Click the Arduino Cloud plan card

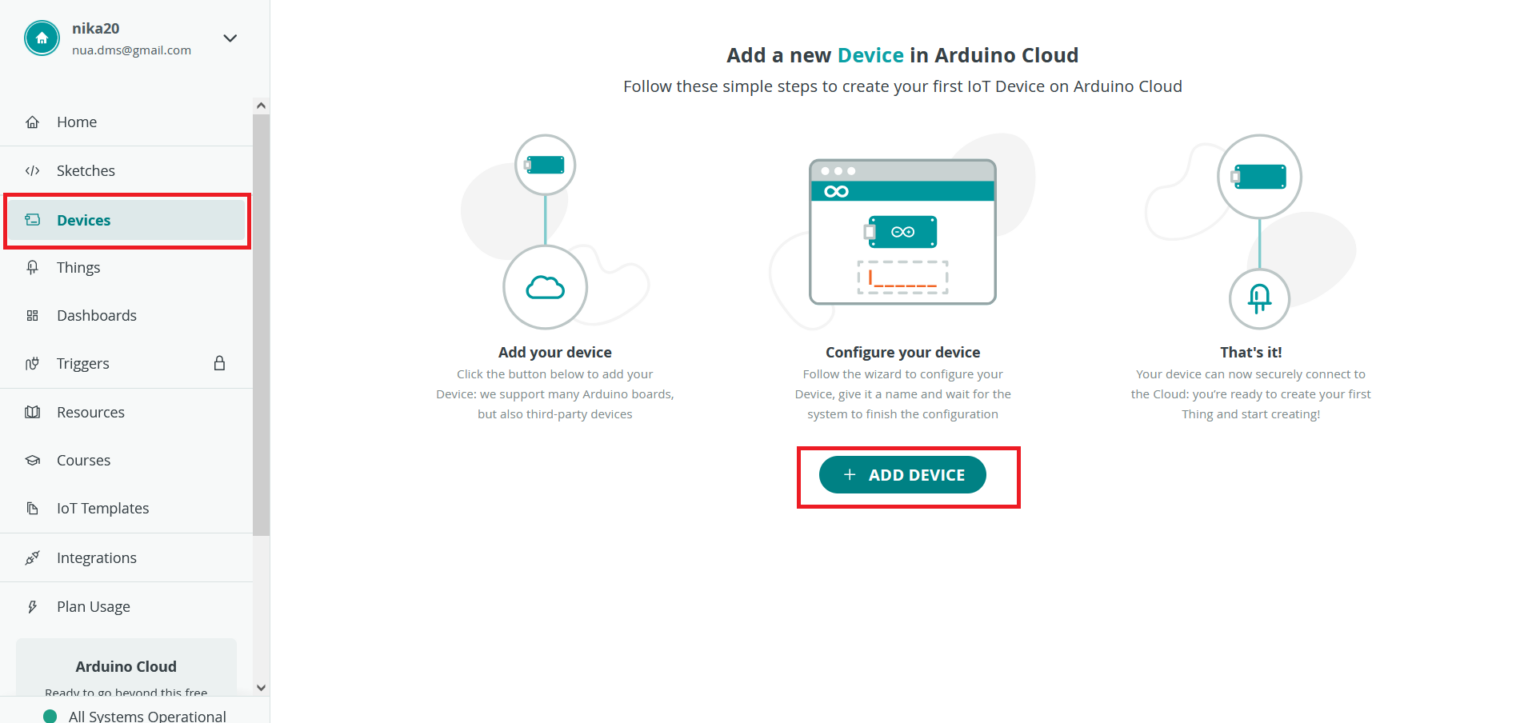[126, 668]
